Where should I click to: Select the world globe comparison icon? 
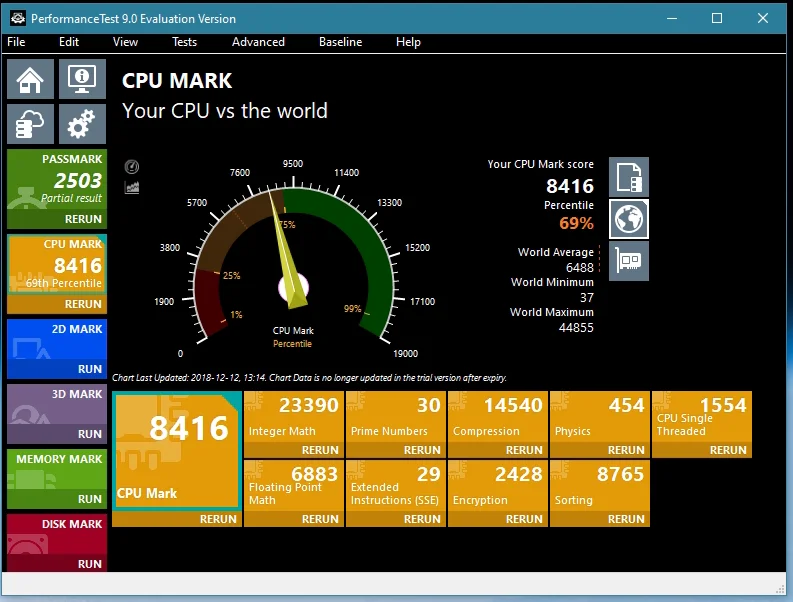click(x=629, y=219)
